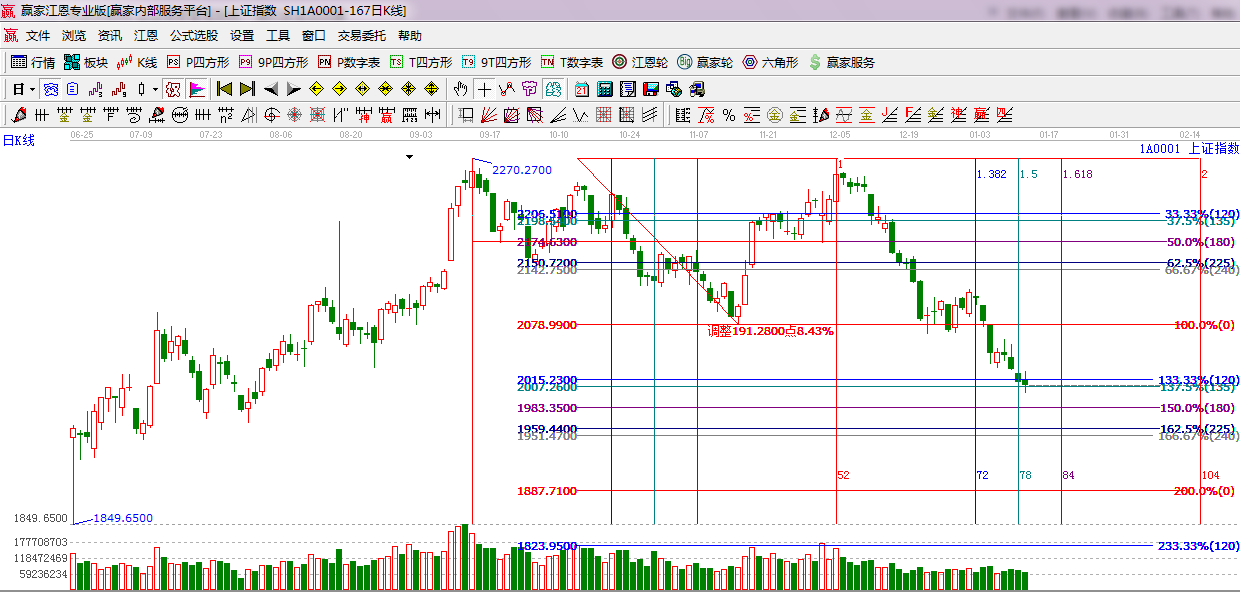Toggle the pressed colored flag indicator button
The image size is (1240, 593).
[x=196, y=89]
